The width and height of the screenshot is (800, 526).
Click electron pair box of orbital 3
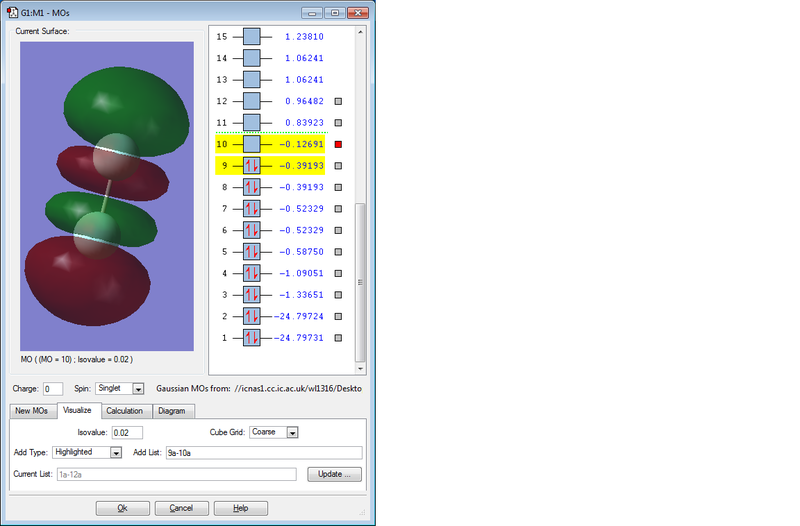click(x=252, y=295)
